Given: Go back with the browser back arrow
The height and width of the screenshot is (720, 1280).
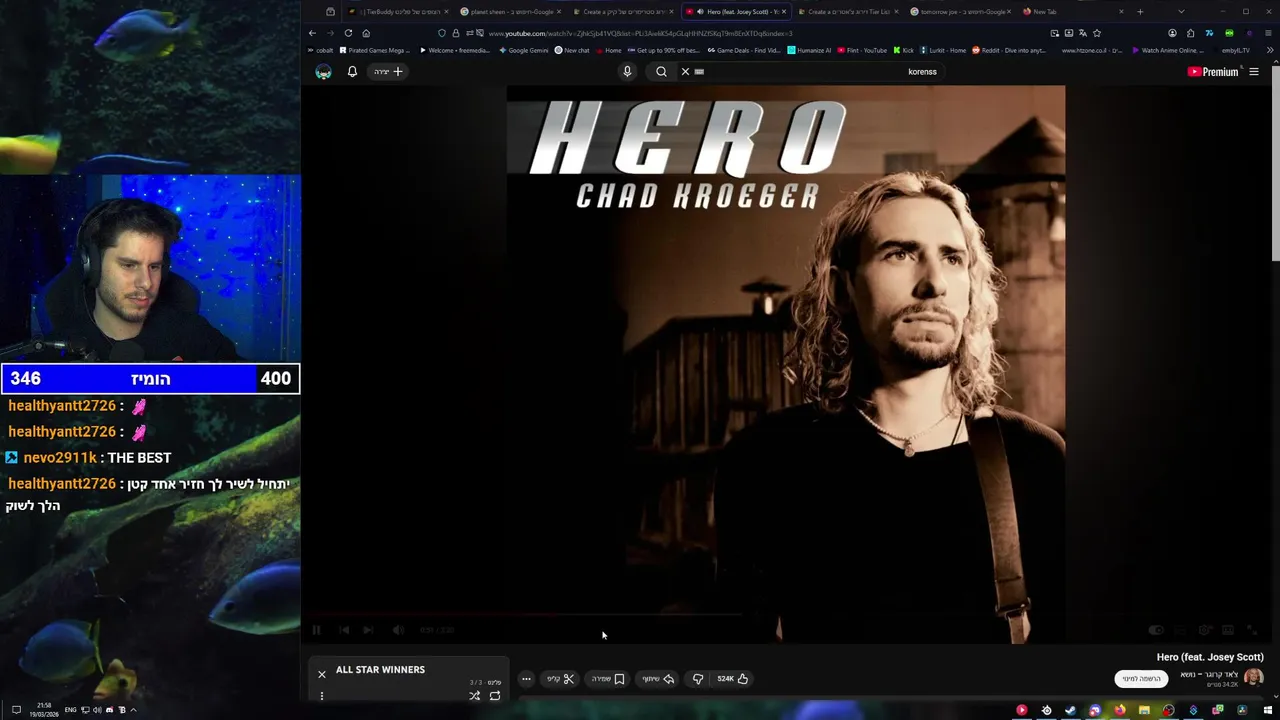Looking at the screenshot, I should click(x=312, y=33).
